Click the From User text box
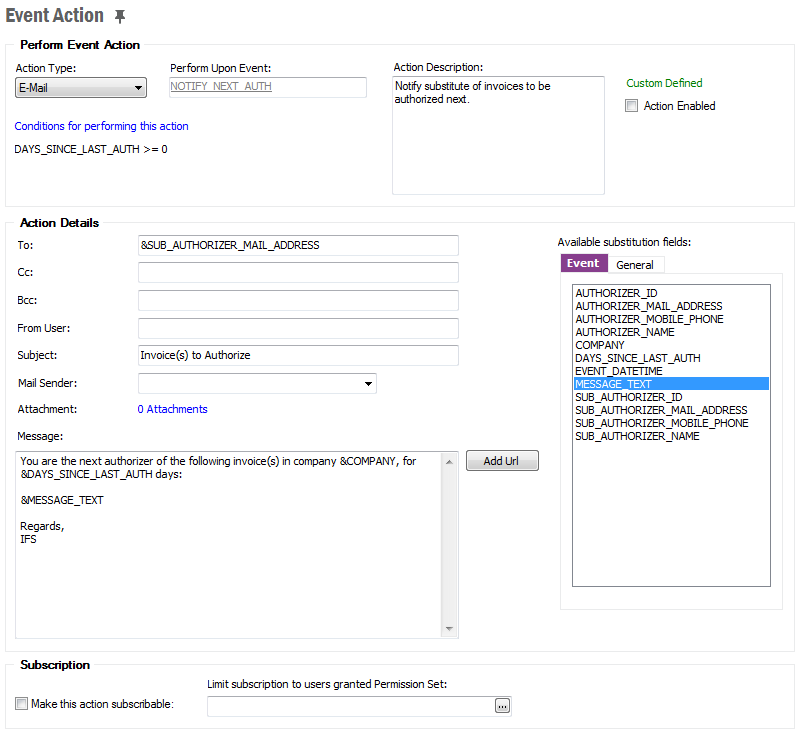This screenshot has width=800, height=733. (x=298, y=328)
